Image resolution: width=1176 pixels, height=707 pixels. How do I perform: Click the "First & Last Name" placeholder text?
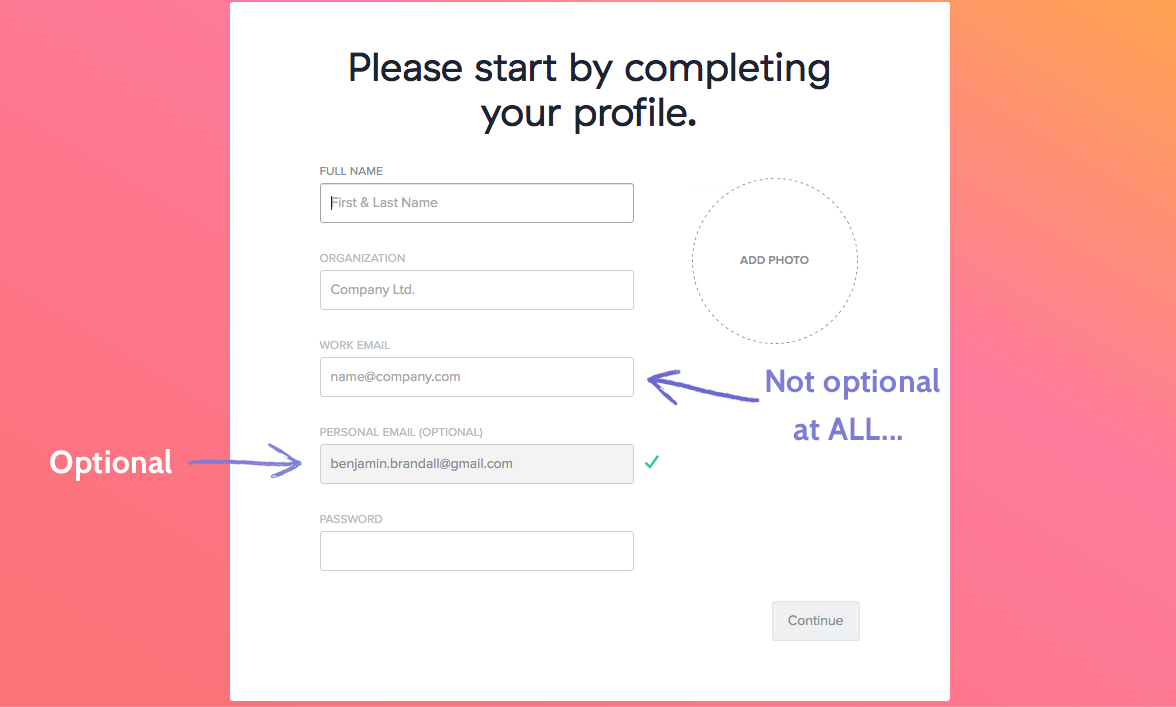[x=385, y=202]
